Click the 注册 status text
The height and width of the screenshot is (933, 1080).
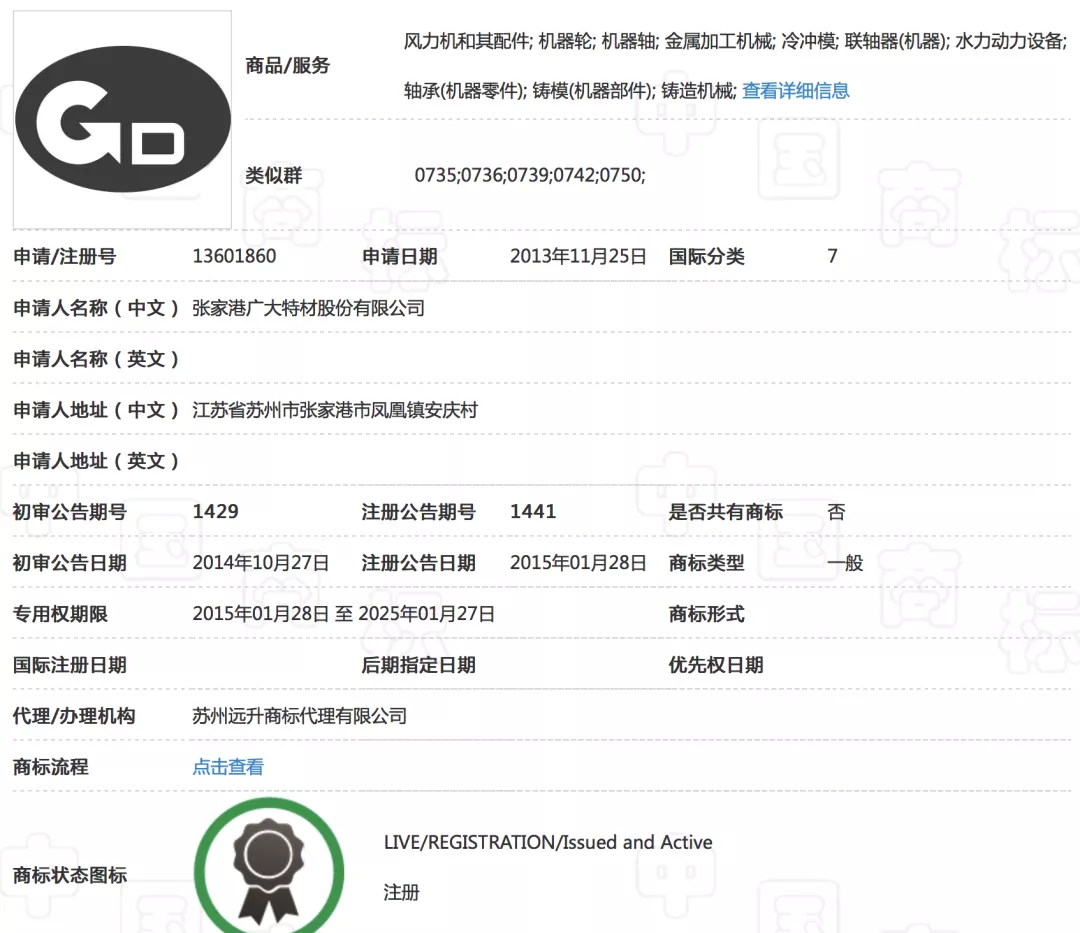coord(402,893)
